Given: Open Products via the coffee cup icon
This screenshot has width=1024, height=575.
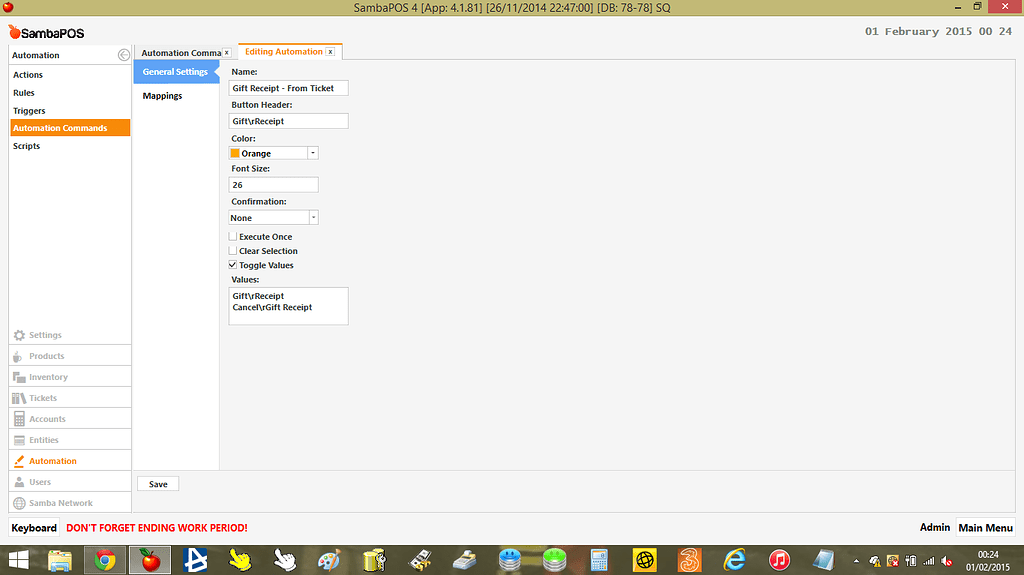Looking at the screenshot, I should 20,356.
